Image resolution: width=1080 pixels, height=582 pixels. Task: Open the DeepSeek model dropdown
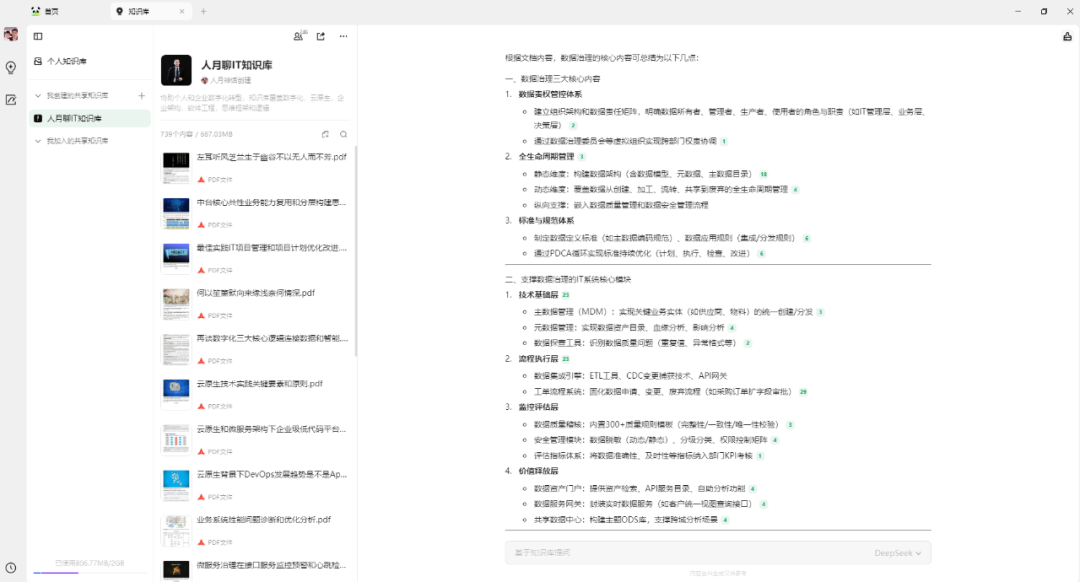[x=893, y=552]
